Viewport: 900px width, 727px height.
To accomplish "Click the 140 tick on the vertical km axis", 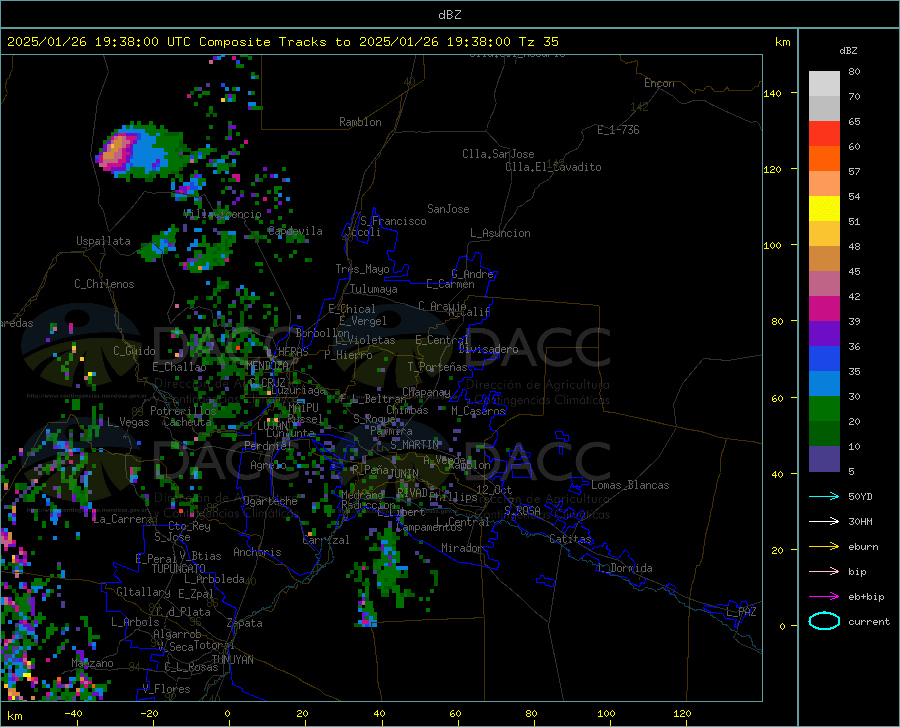I will pyautogui.click(x=772, y=93).
